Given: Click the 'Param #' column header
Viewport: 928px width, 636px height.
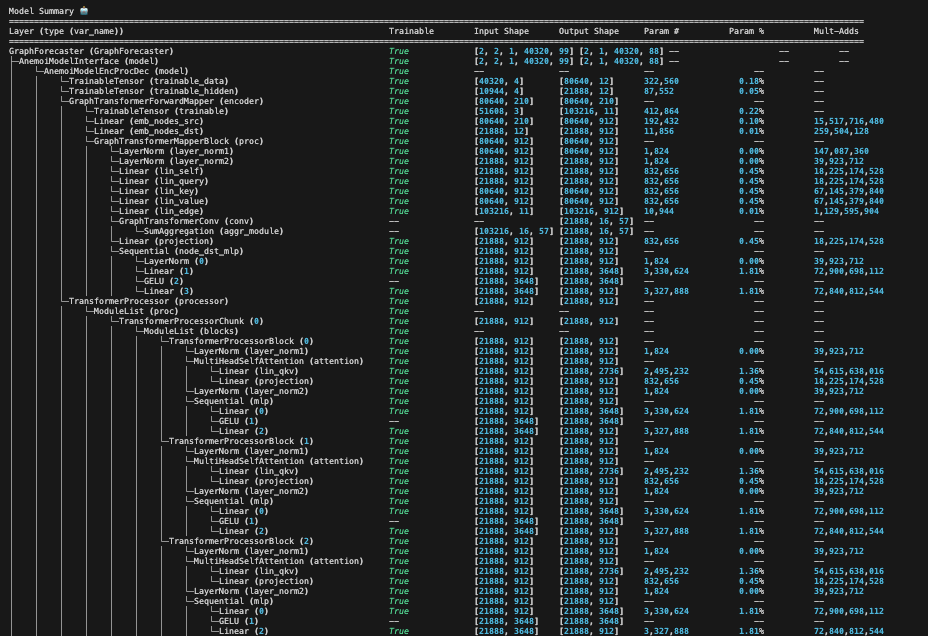Looking at the screenshot, I should pos(662,31).
